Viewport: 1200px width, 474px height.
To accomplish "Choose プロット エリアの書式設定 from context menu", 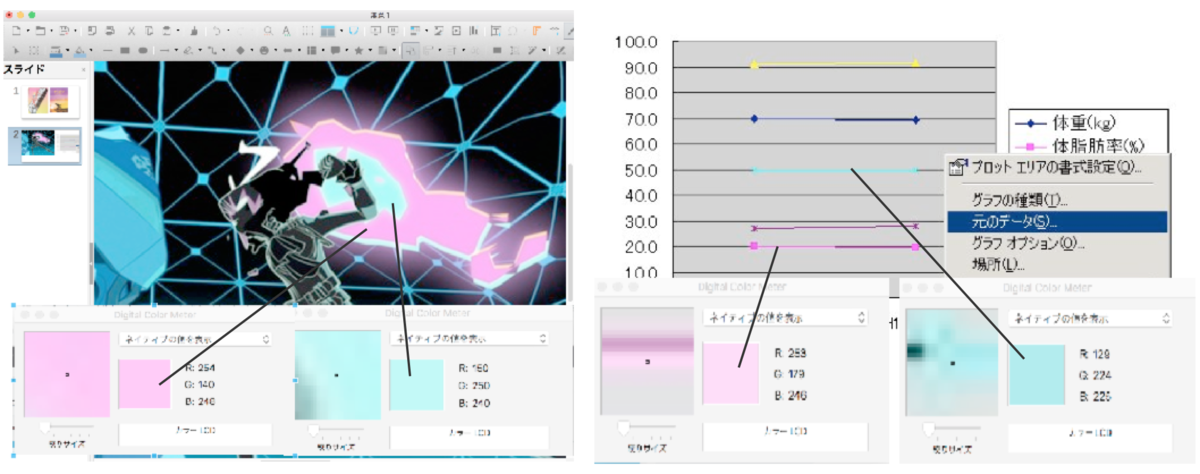I will (1057, 166).
